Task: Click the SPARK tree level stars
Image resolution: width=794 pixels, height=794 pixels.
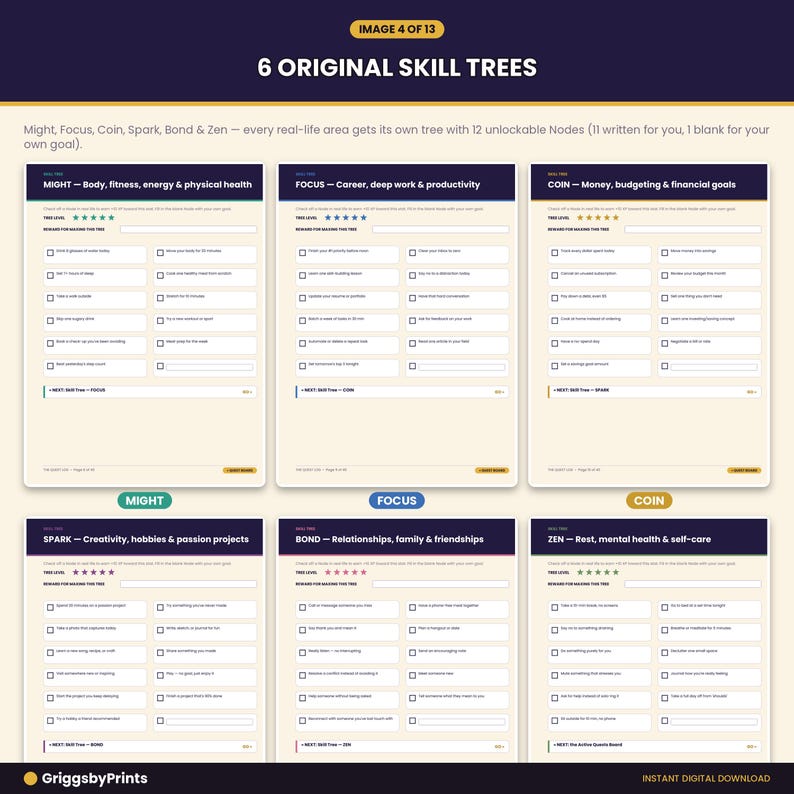Action: pyautogui.click(x=94, y=572)
